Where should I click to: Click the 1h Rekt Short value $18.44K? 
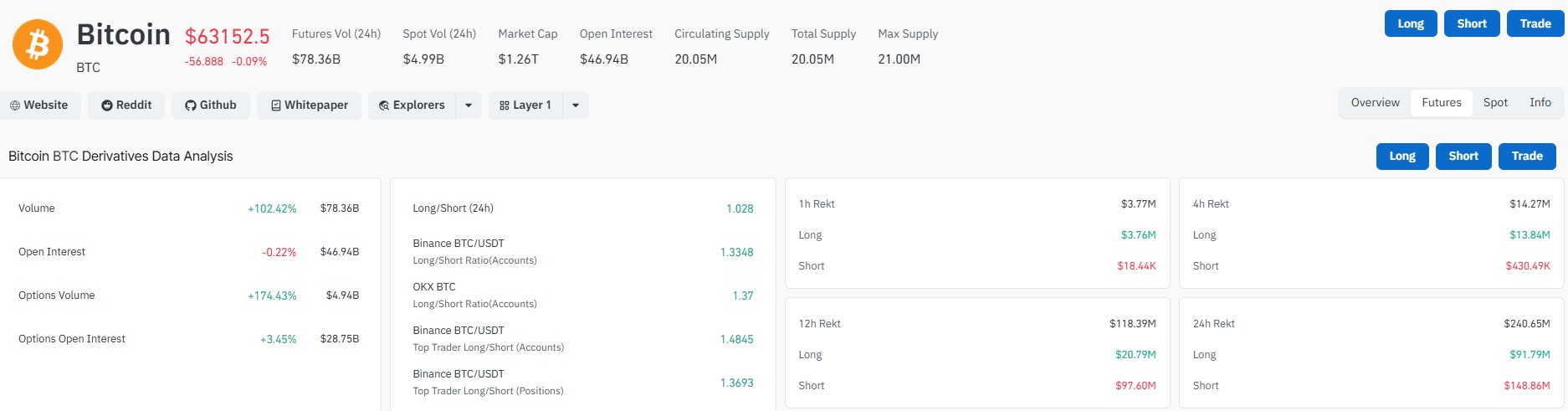pos(1136,266)
